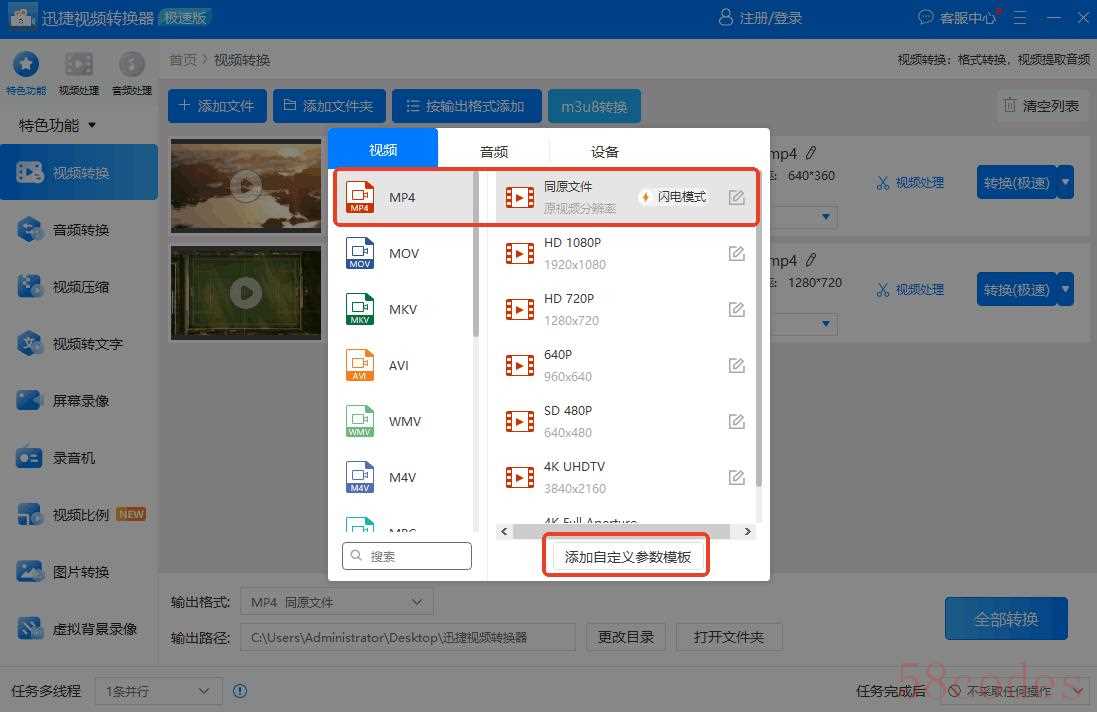The height and width of the screenshot is (712, 1097).
Task: Select 视频比例 in the sidebar
Action: click(x=79, y=515)
